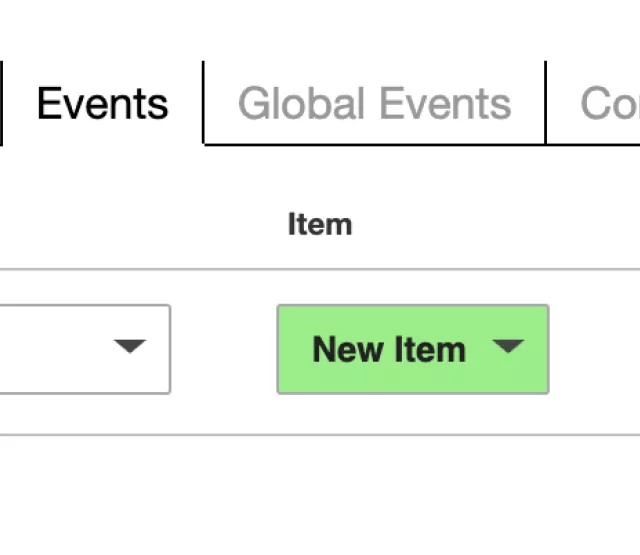Click the black caret icon in white dropdown
Viewport: 640px width, 555px height.
pyautogui.click(x=130, y=347)
